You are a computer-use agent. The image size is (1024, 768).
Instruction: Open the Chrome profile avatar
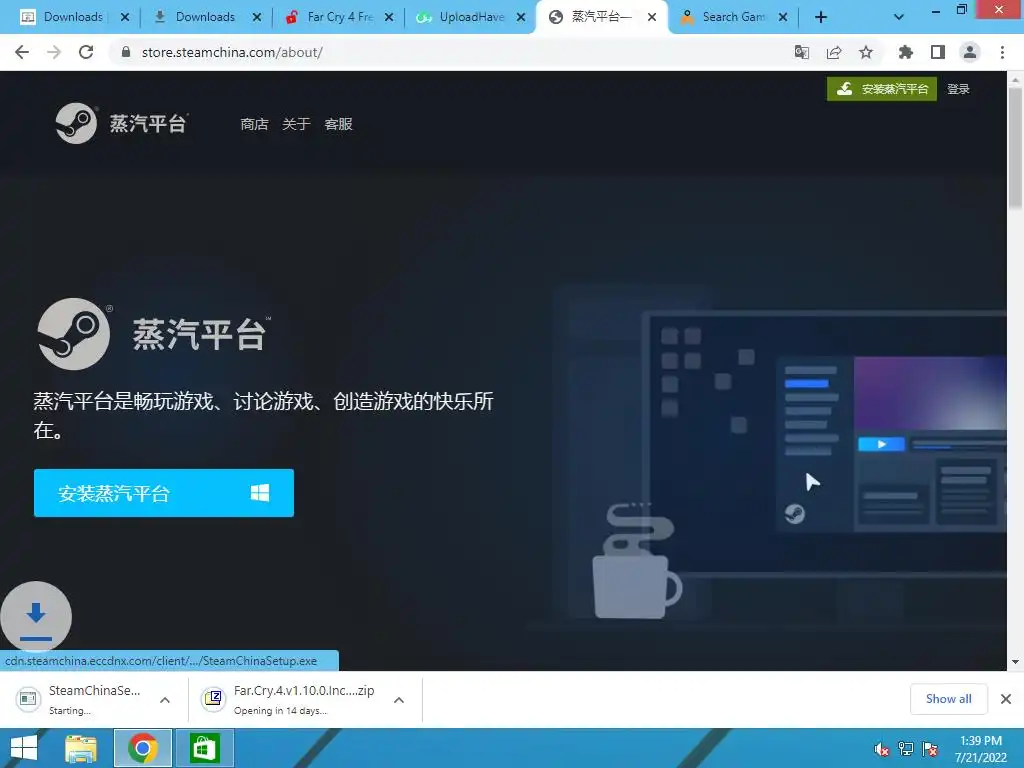(970, 52)
